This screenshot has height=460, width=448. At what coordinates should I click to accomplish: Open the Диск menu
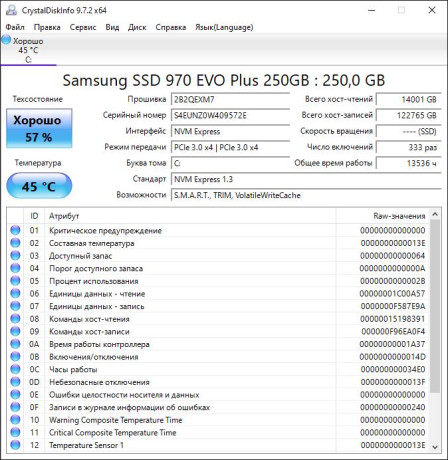tap(137, 27)
